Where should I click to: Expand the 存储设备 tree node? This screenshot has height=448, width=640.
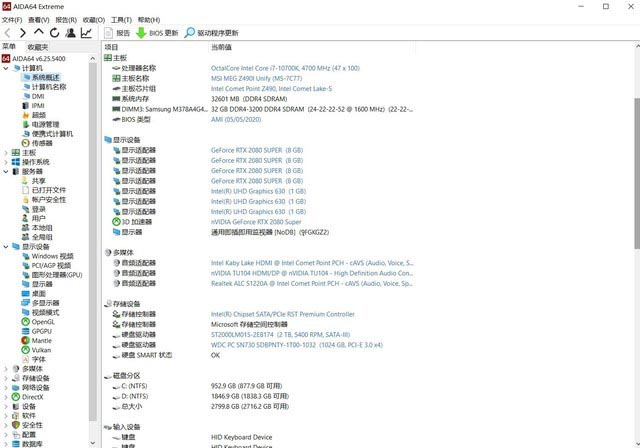(x=6, y=378)
